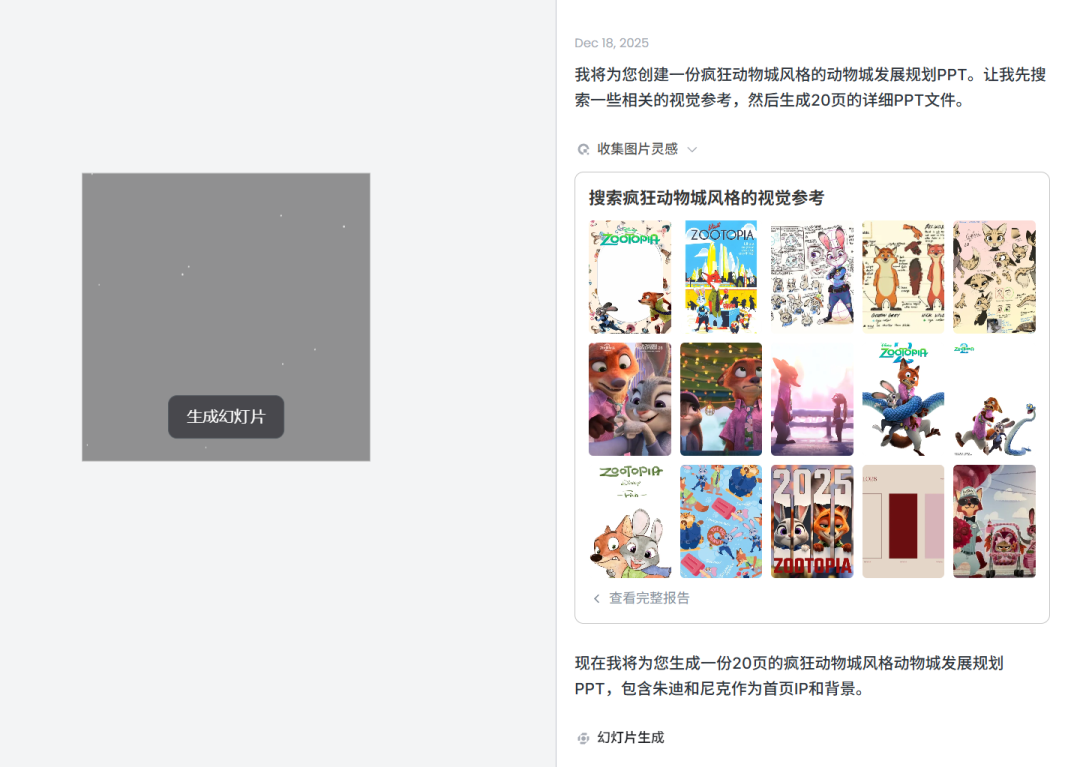
Task: Open the red color palette card thumbnail
Action: click(903, 520)
